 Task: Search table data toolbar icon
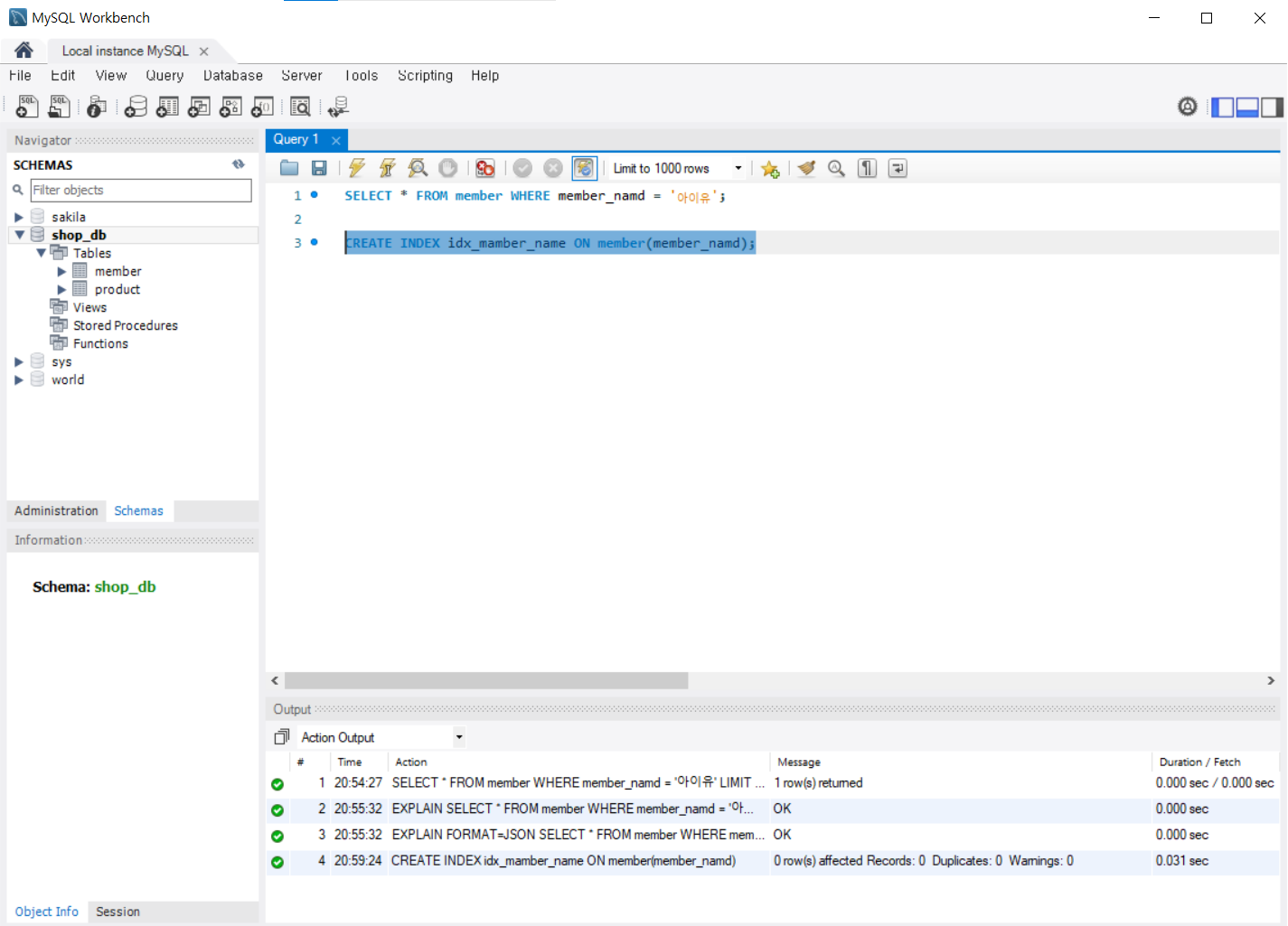[300, 107]
